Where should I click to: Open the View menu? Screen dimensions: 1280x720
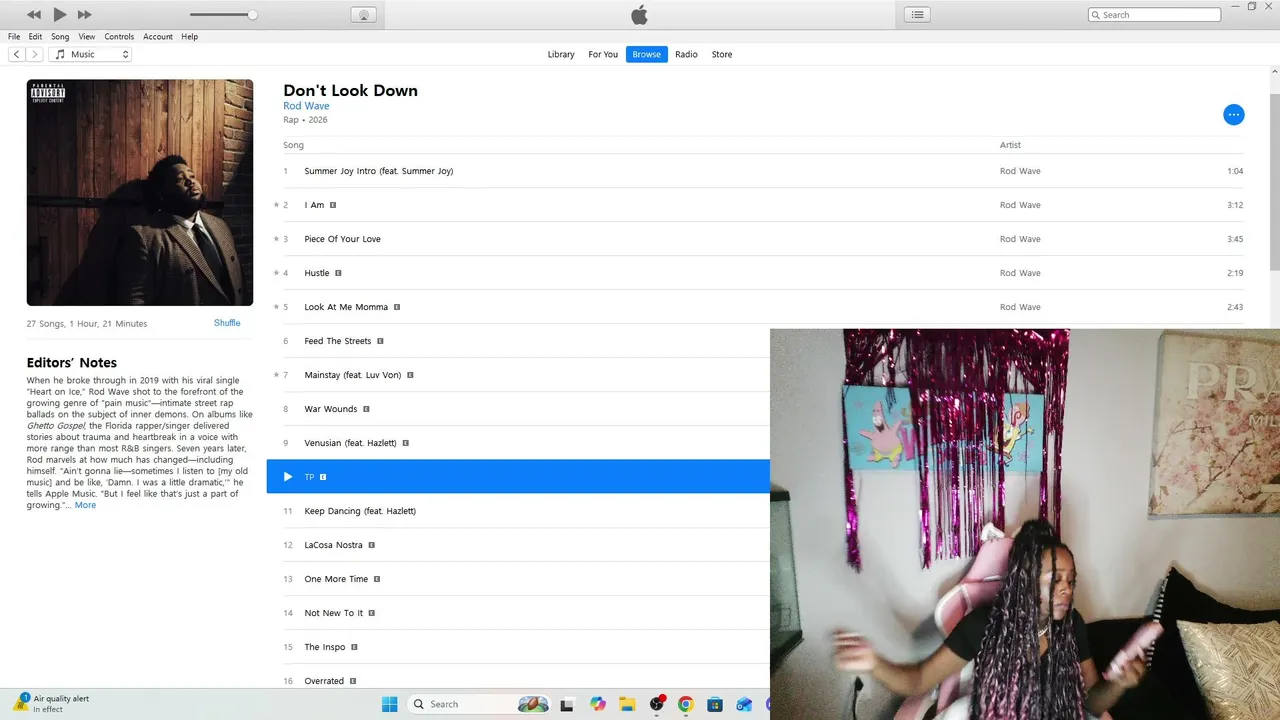pyautogui.click(x=87, y=37)
